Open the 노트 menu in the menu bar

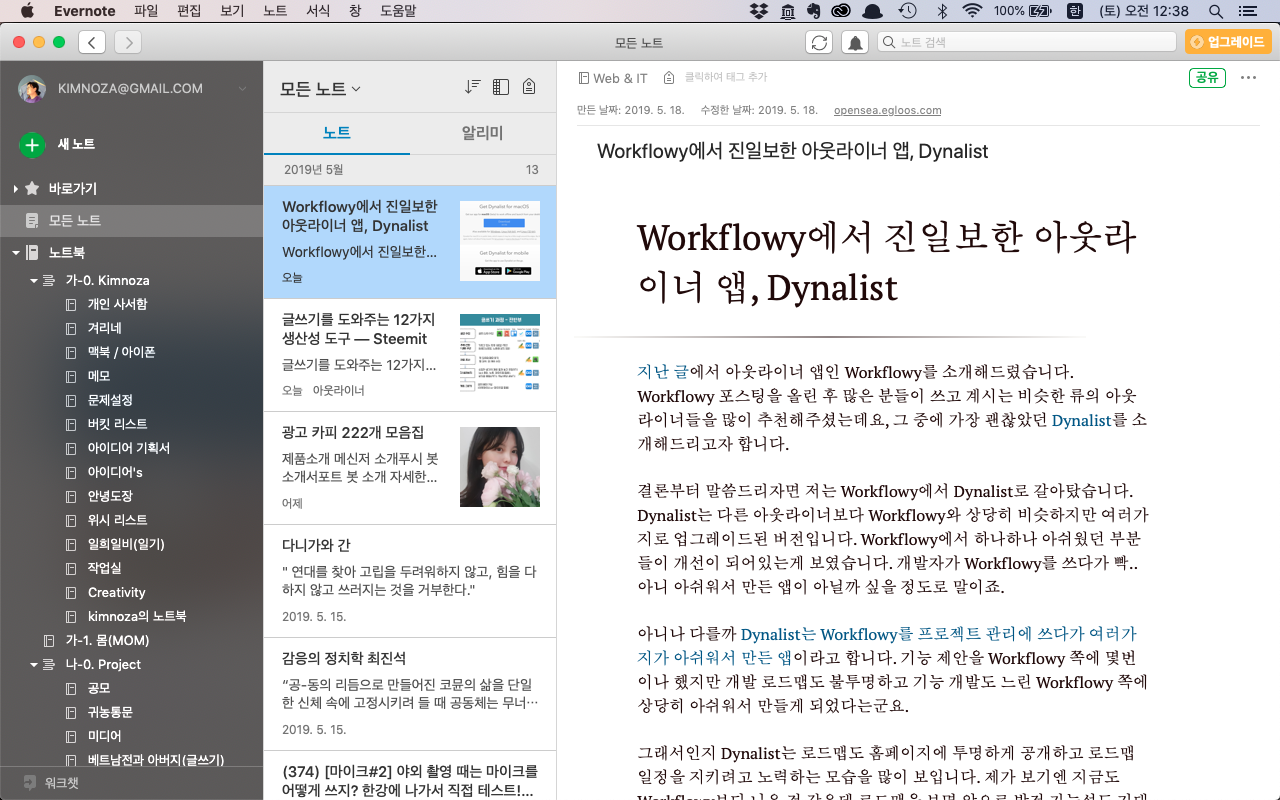pyautogui.click(x=275, y=11)
